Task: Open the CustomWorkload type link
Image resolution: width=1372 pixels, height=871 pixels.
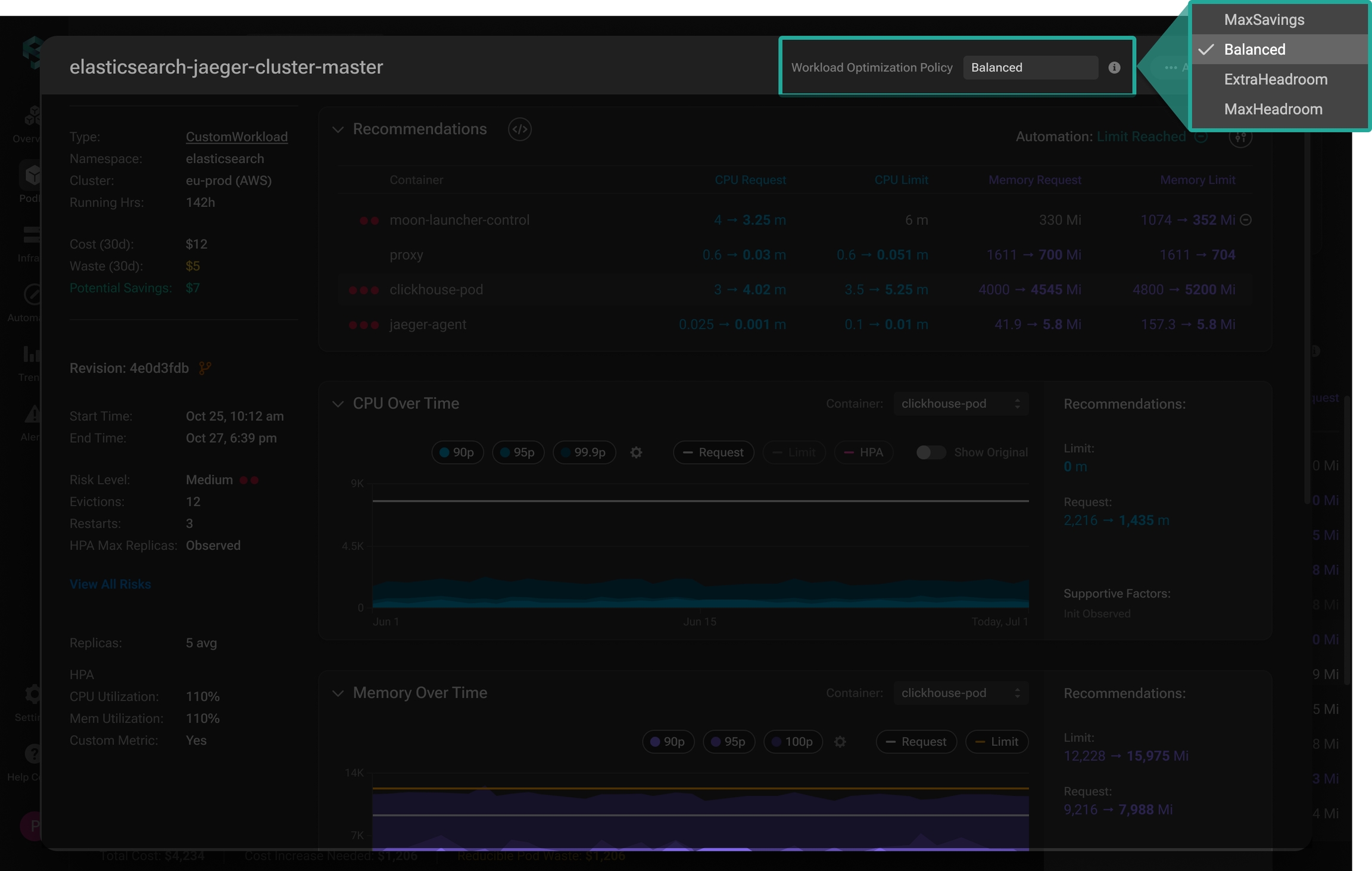Action: coord(236,136)
